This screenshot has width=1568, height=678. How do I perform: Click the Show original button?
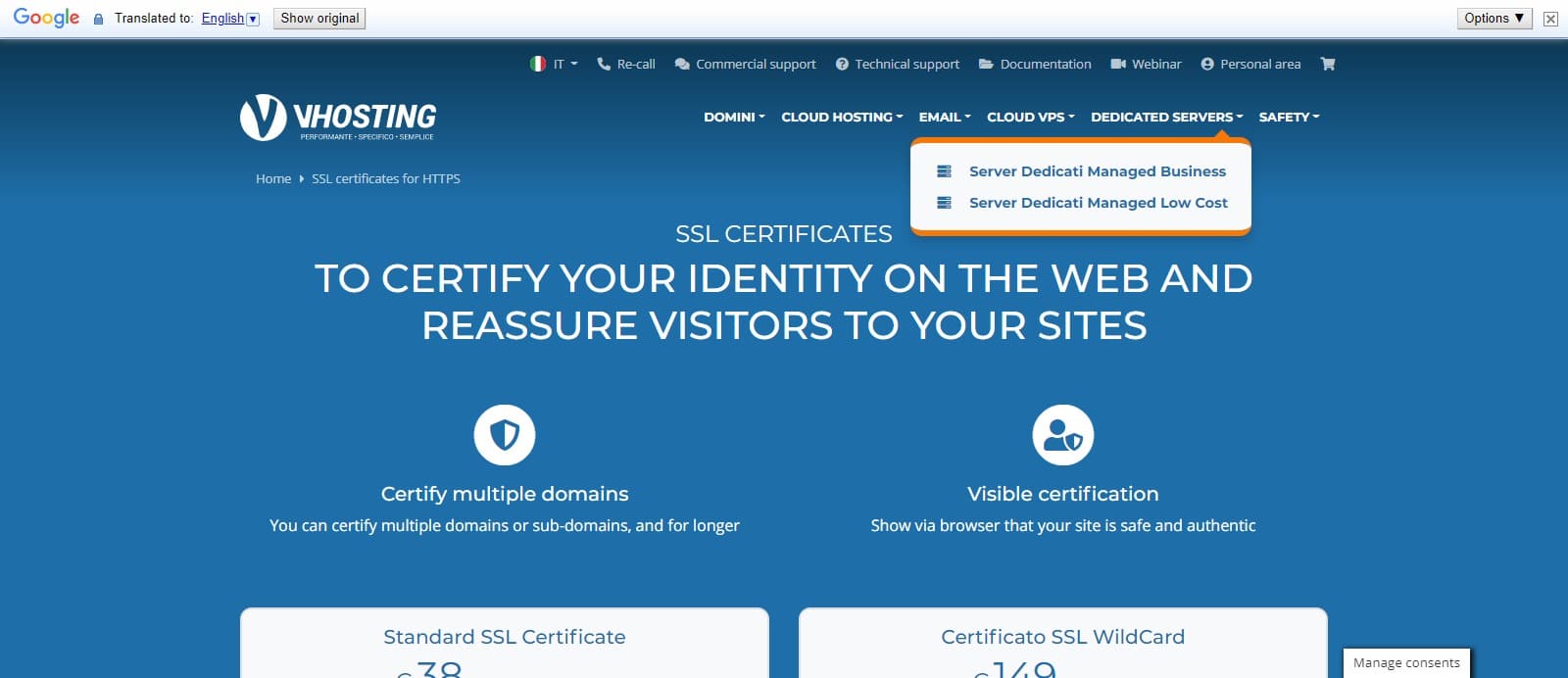tap(319, 19)
